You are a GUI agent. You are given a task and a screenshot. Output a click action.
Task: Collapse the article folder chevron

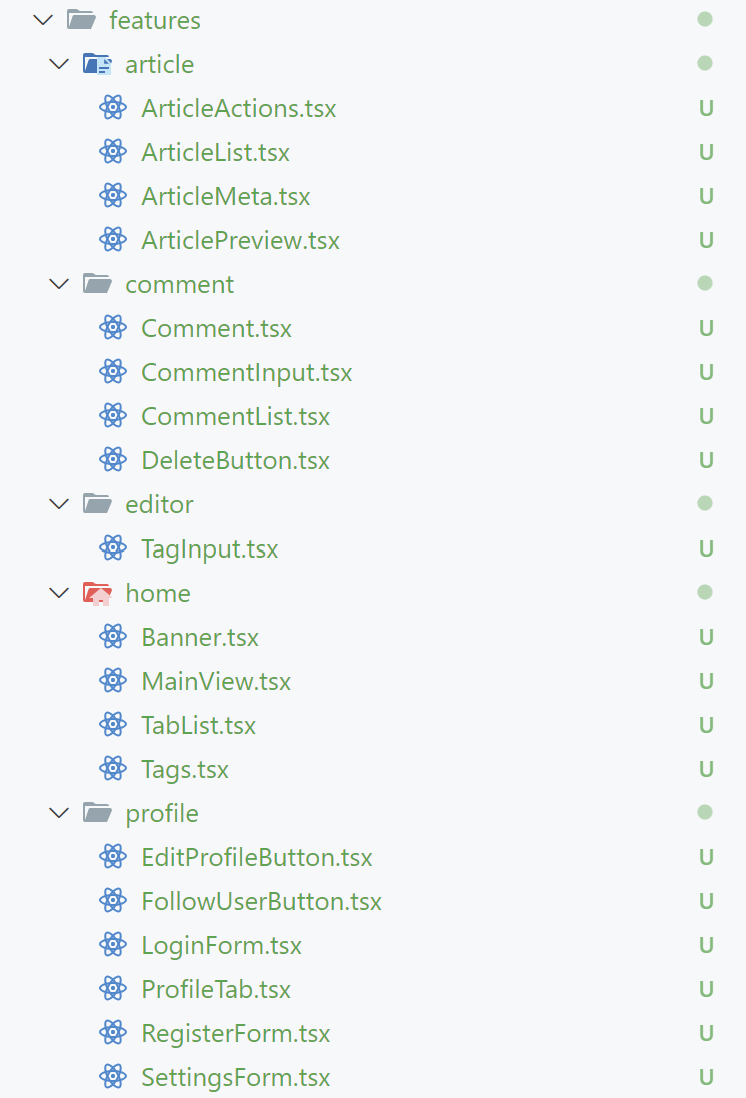tap(57, 65)
